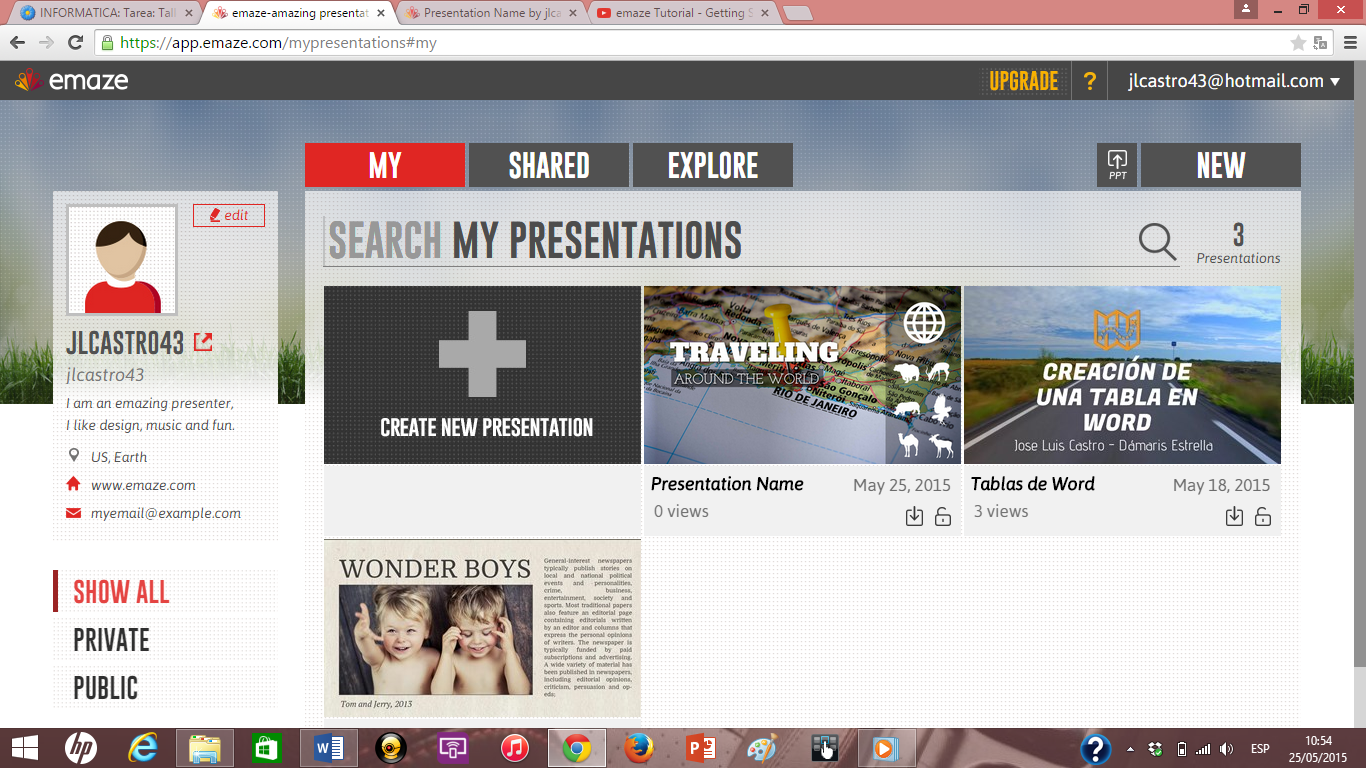Filter presentations by PUBLIC
The height and width of the screenshot is (768, 1366).
[106, 688]
